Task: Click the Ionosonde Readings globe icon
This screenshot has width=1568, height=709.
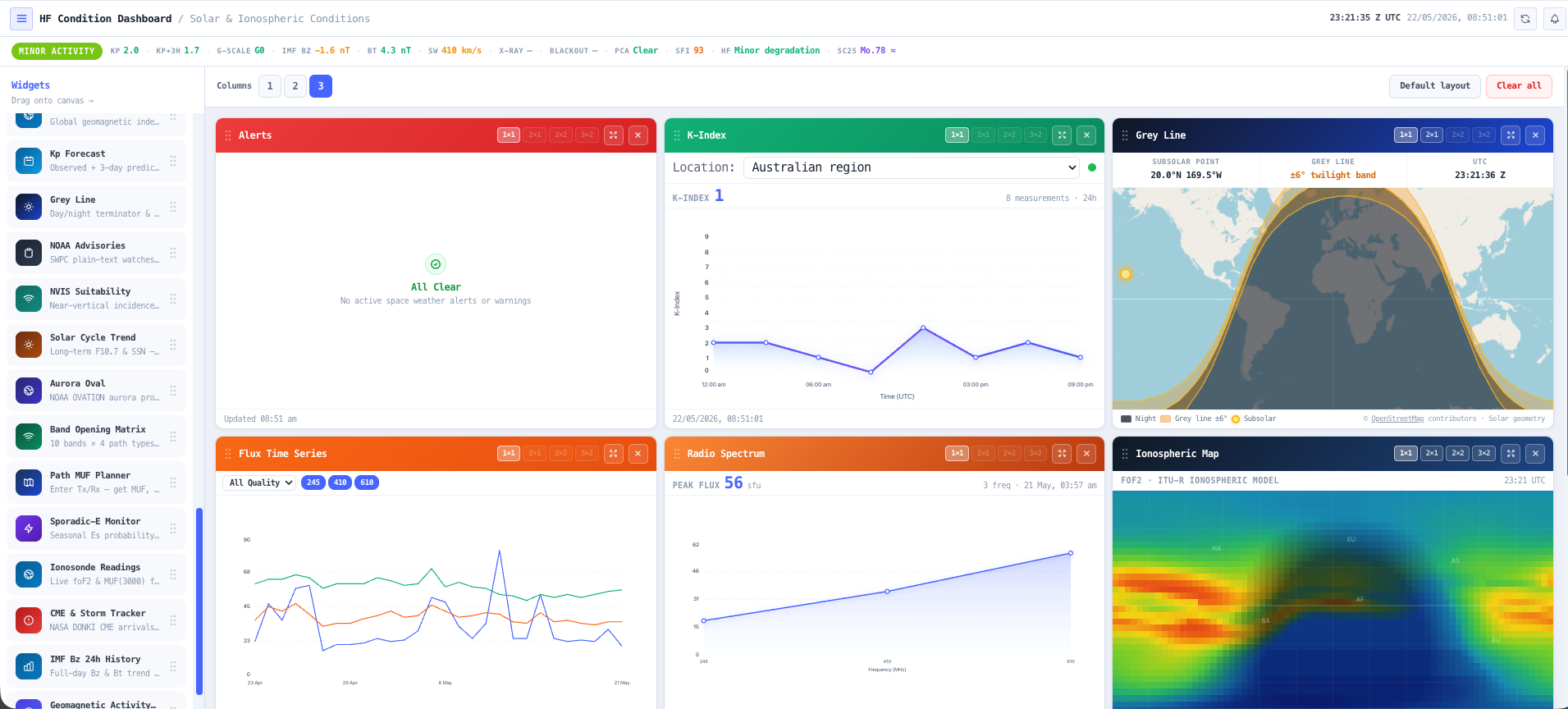Action: (x=29, y=574)
